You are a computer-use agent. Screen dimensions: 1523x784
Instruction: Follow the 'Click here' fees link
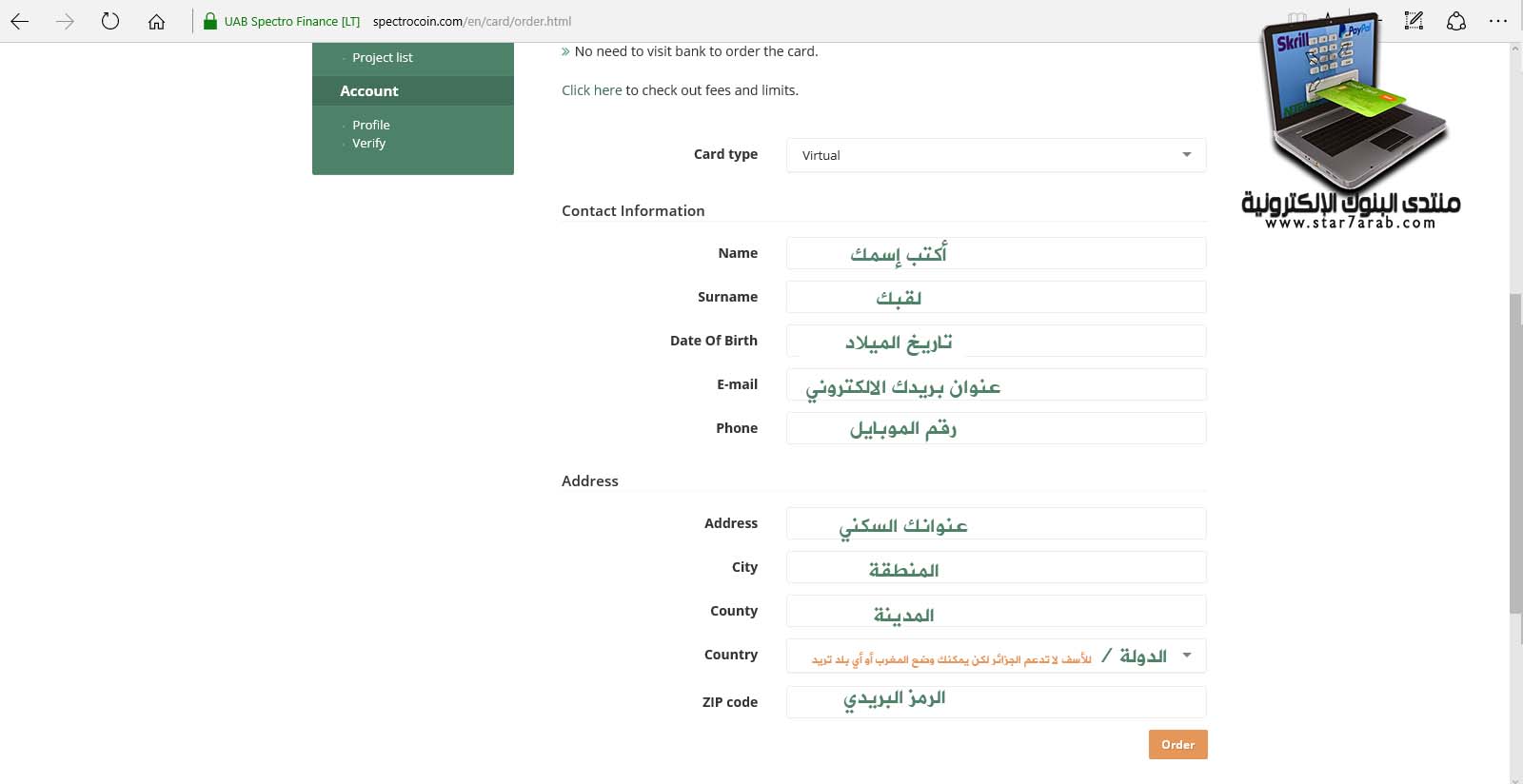coord(591,90)
